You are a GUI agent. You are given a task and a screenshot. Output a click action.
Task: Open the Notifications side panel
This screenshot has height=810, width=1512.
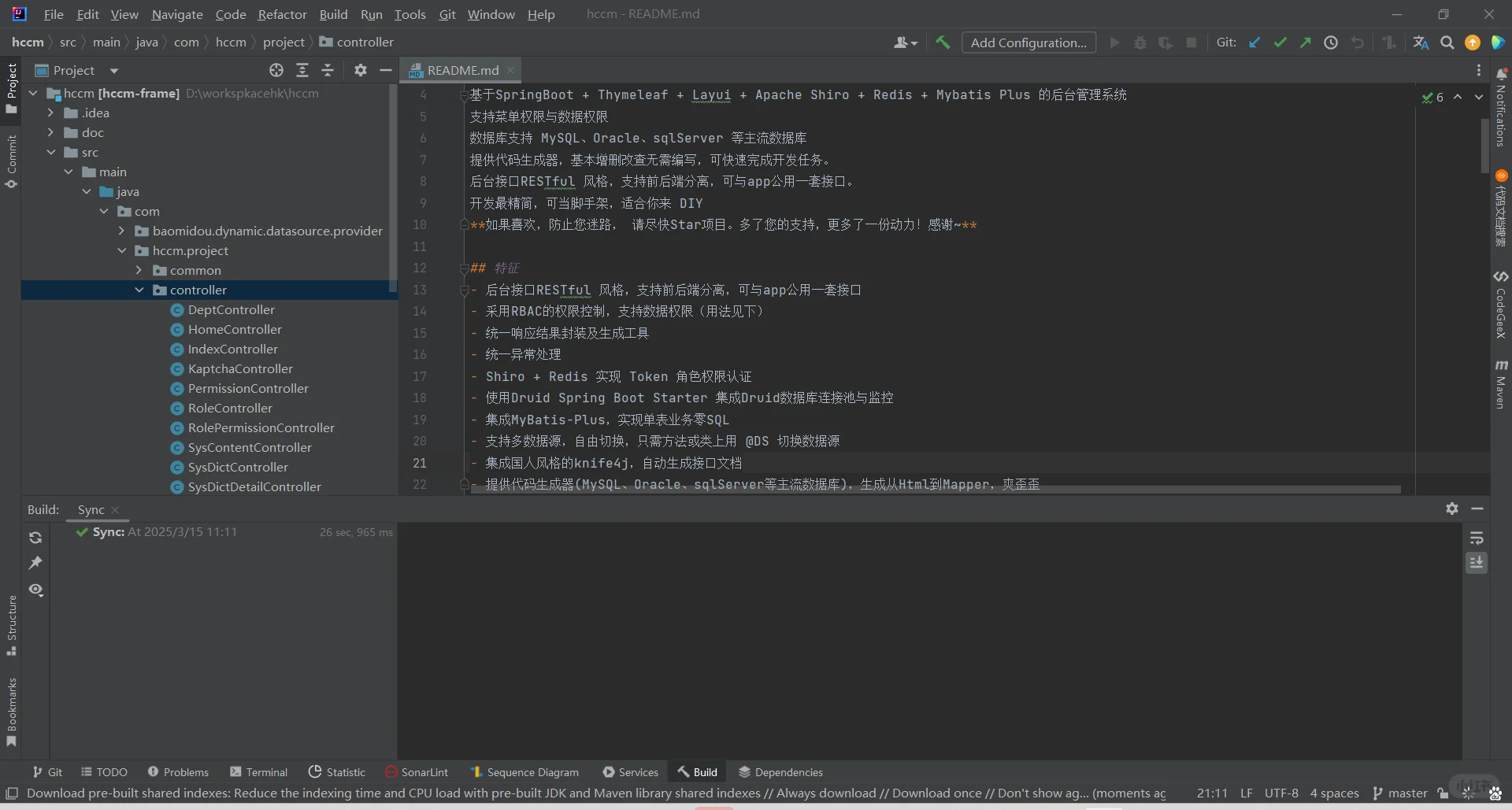1501,108
